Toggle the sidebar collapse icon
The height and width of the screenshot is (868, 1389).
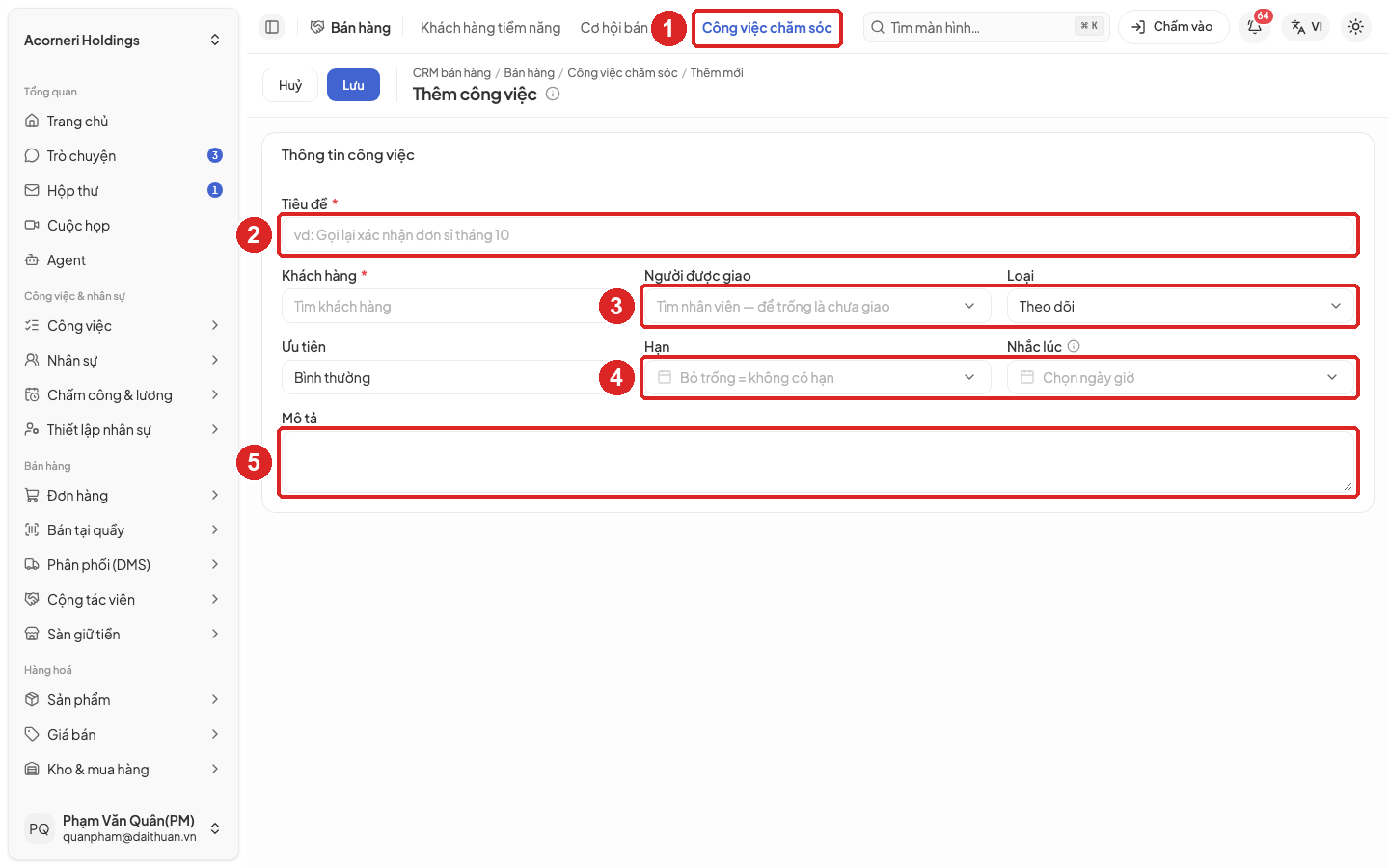272,27
